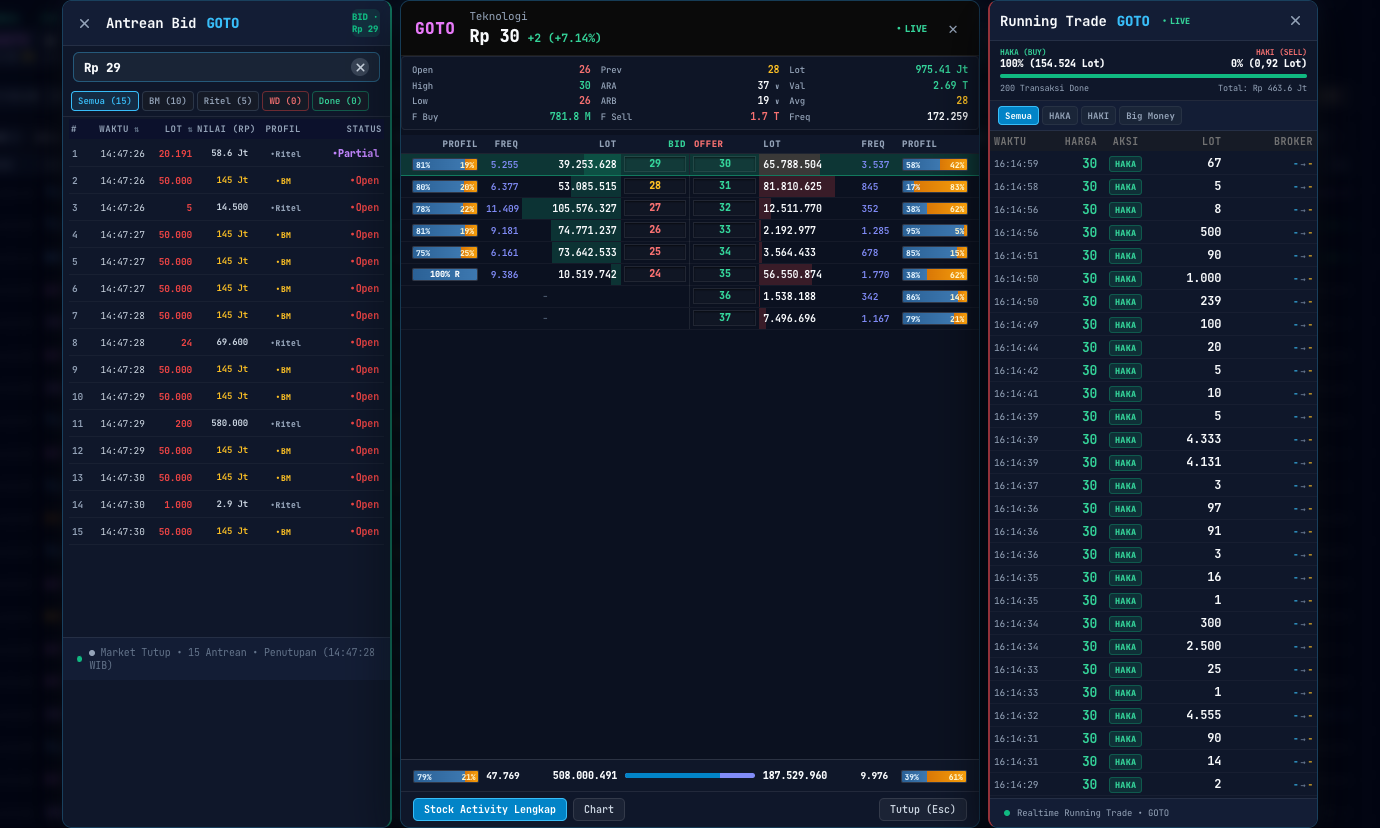
Task: Click ARB value 19 dropdown arrow
Action: coord(777,101)
